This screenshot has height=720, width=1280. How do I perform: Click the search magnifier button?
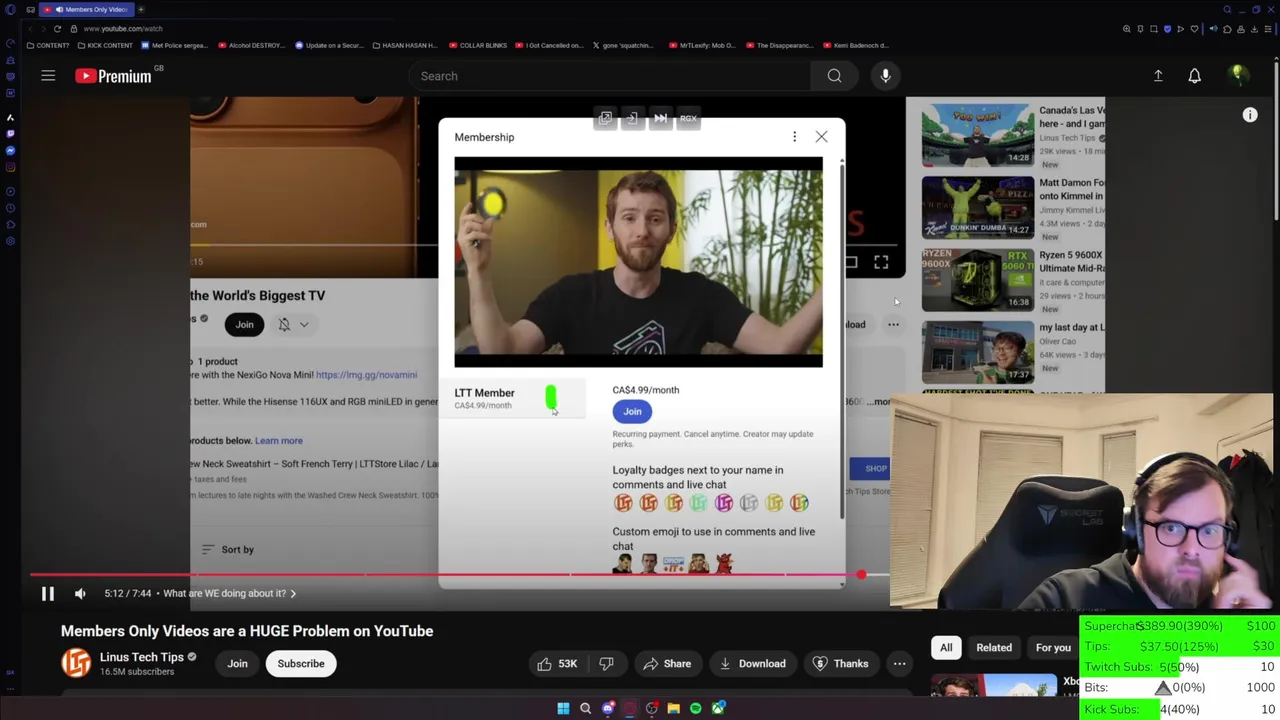834,76
